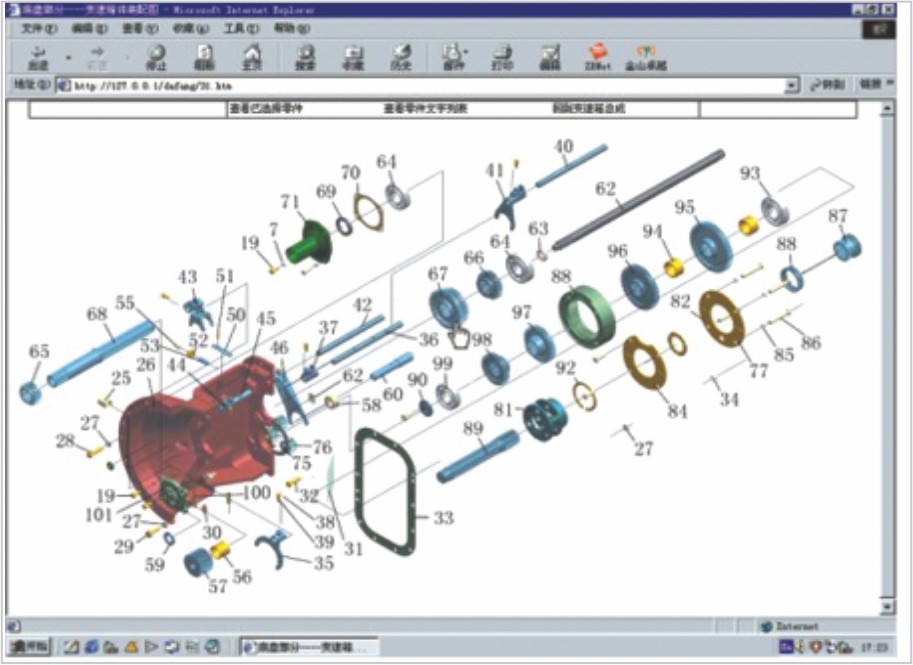
Task: Expand the address bar dropdown arrow
Action: (x=792, y=86)
